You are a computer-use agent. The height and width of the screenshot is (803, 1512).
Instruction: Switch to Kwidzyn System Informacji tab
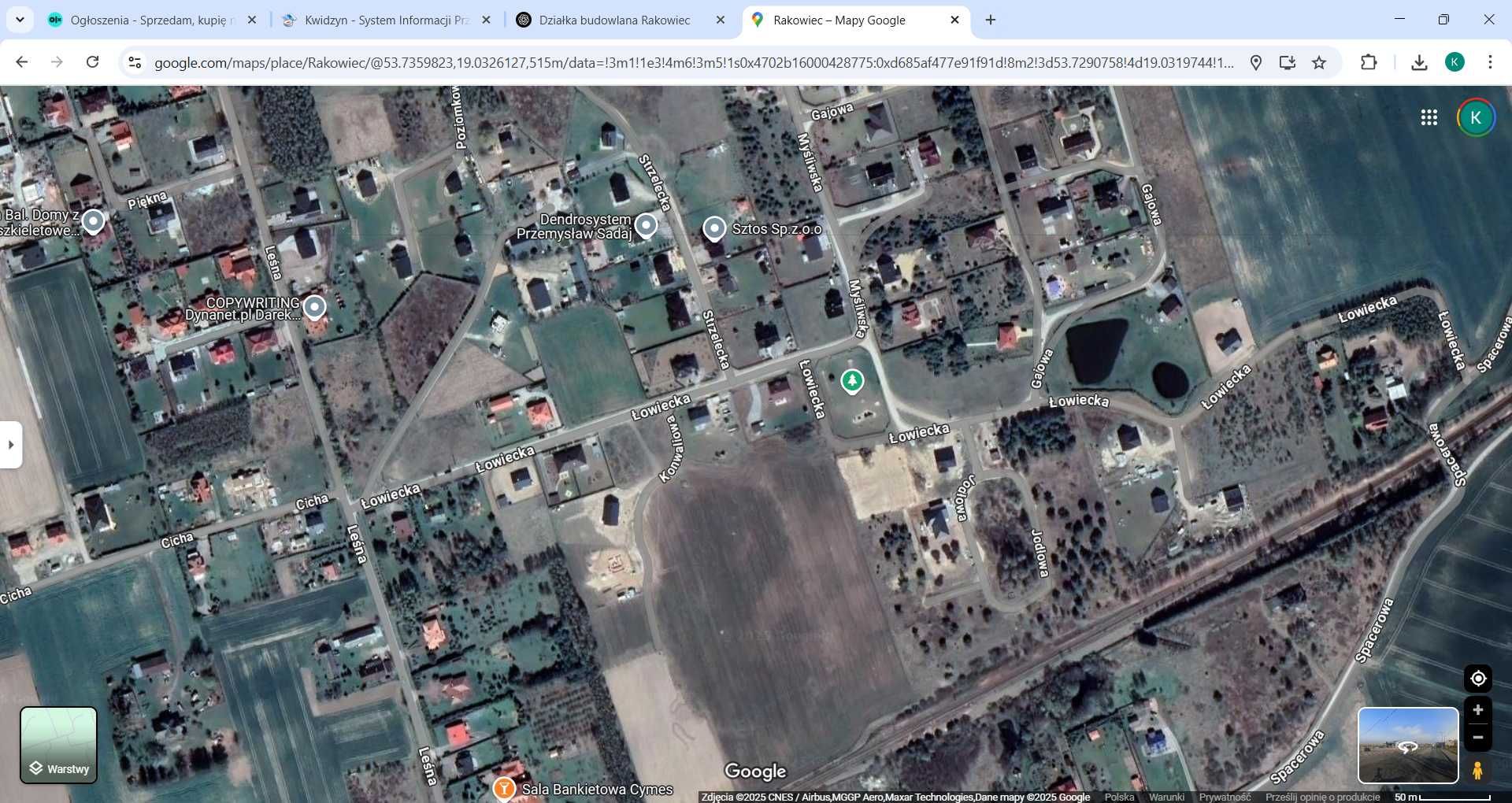click(386, 20)
